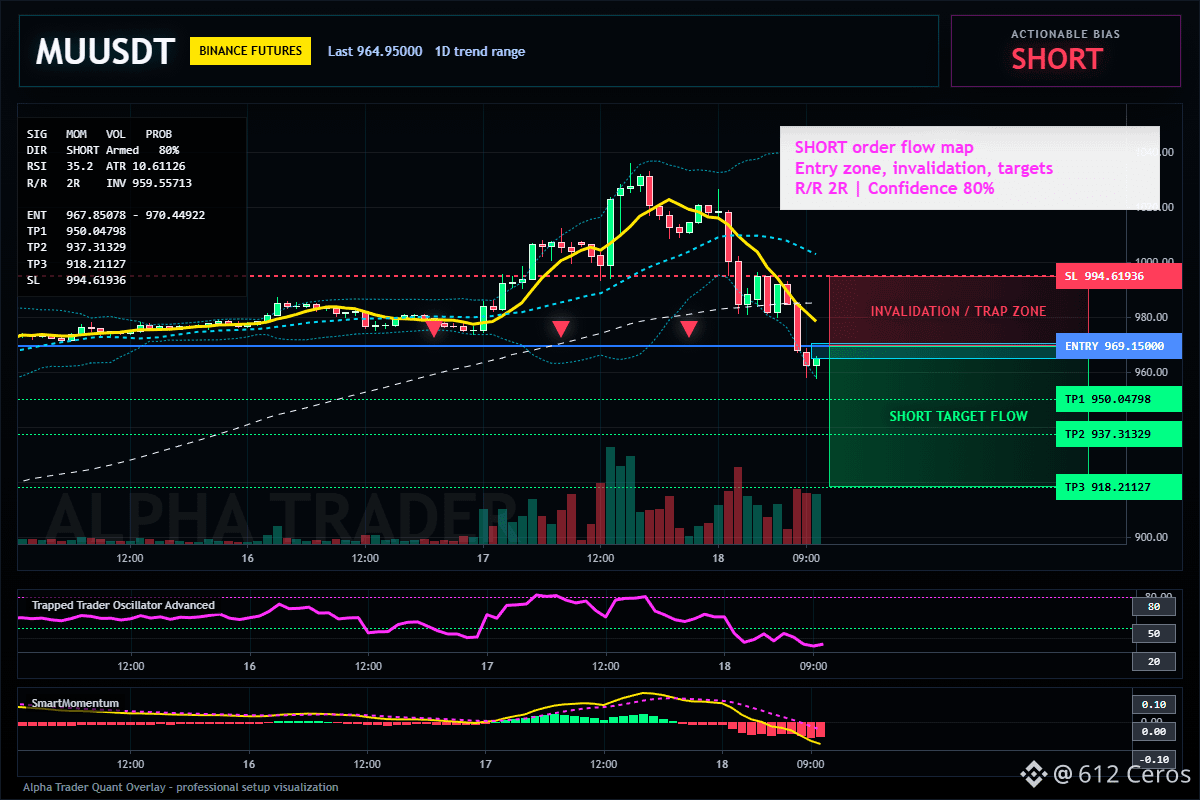Click the TP1 950.04798 row in stats panel
Viewport: 1200px width, 800px height.
76,231
